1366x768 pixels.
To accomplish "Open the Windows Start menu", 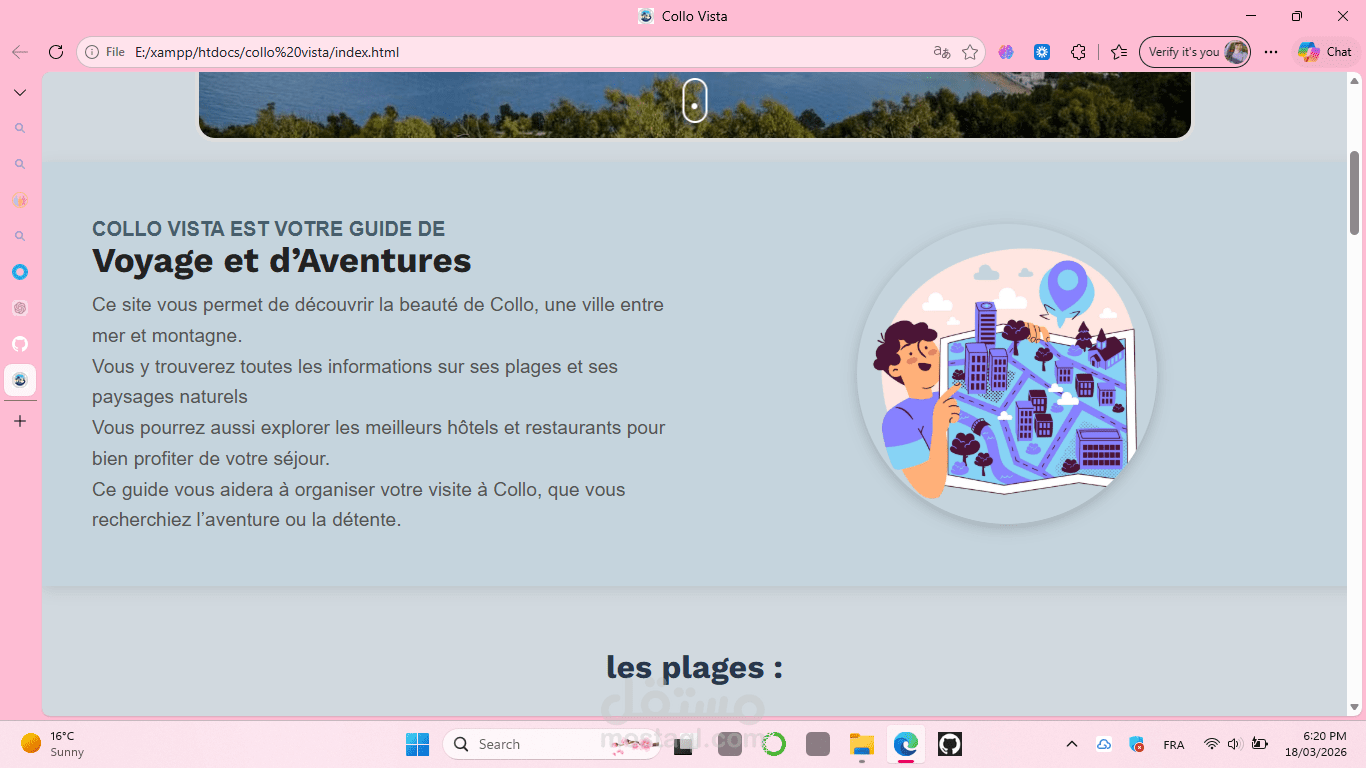I will 417,744.
